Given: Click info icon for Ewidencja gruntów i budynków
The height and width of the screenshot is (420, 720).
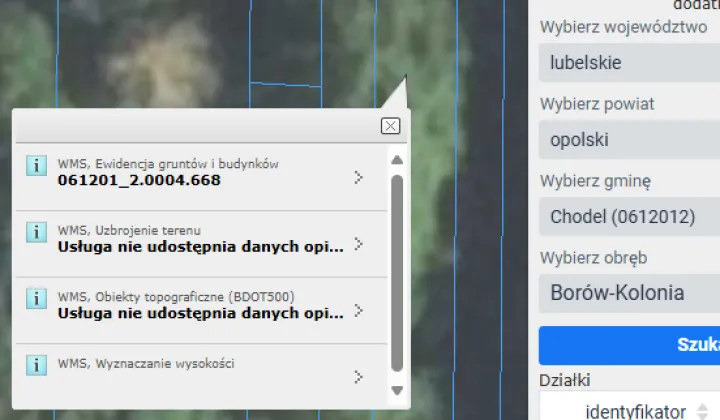Looking at the screenshot, I should point(36,165).
